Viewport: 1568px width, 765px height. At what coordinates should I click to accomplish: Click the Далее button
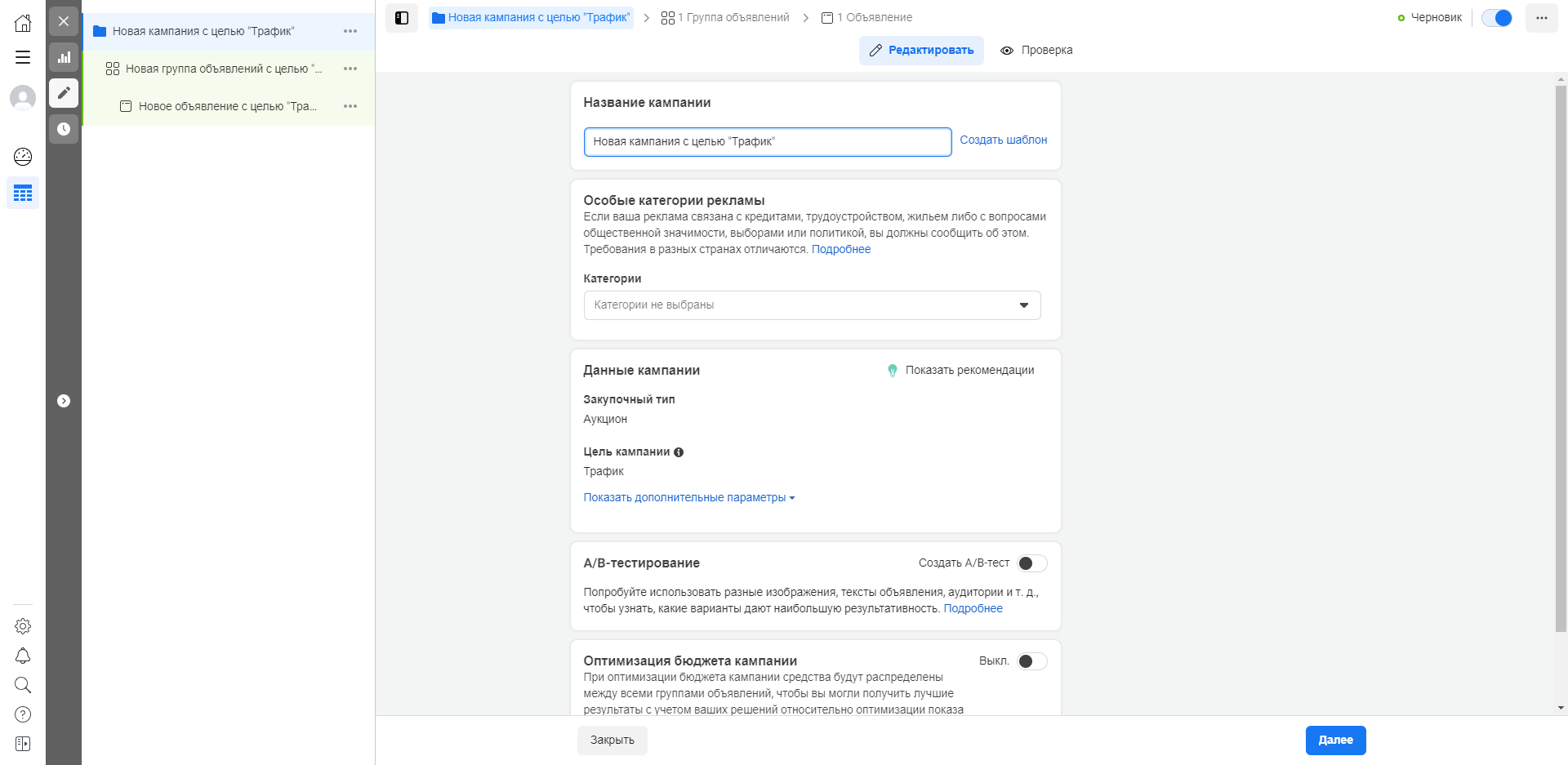click(1335, 741)
